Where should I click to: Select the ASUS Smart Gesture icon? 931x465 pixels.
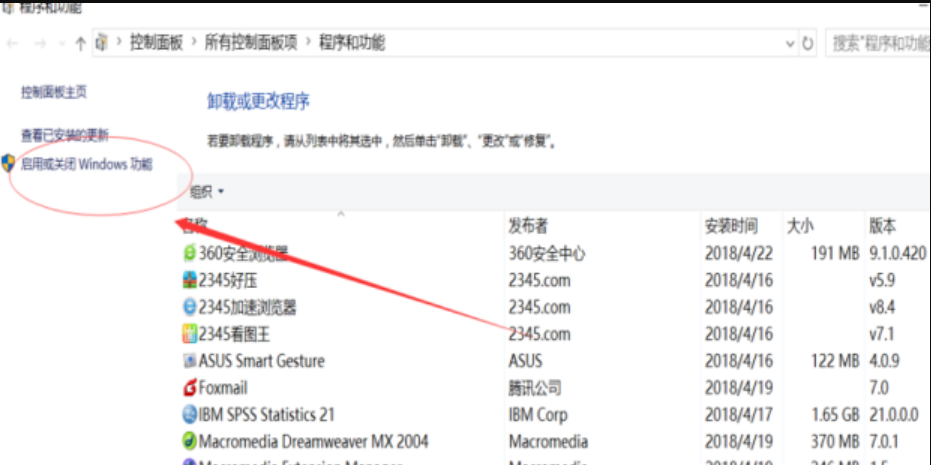pos(189,361)
